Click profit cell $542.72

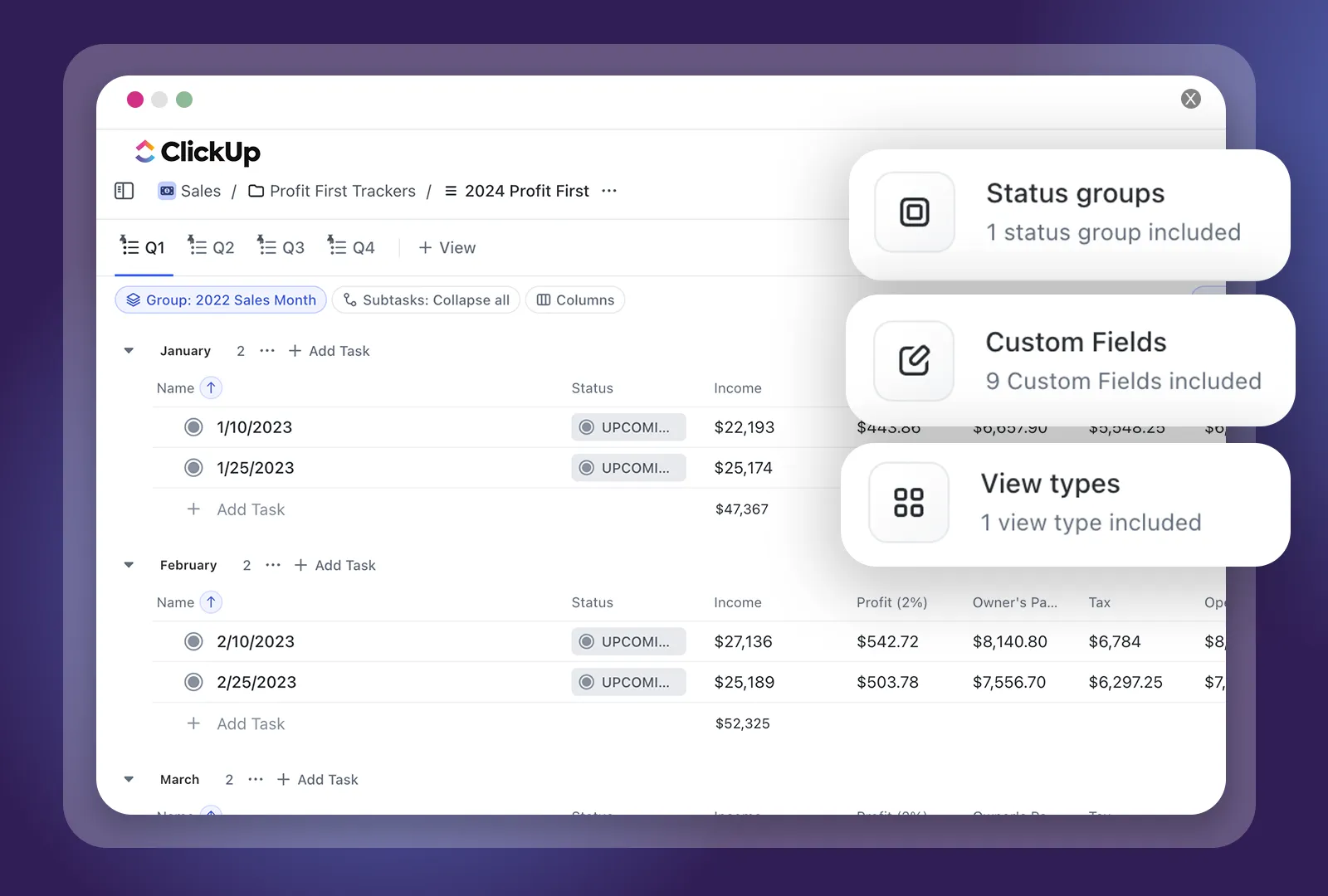[x=887, y=641]
